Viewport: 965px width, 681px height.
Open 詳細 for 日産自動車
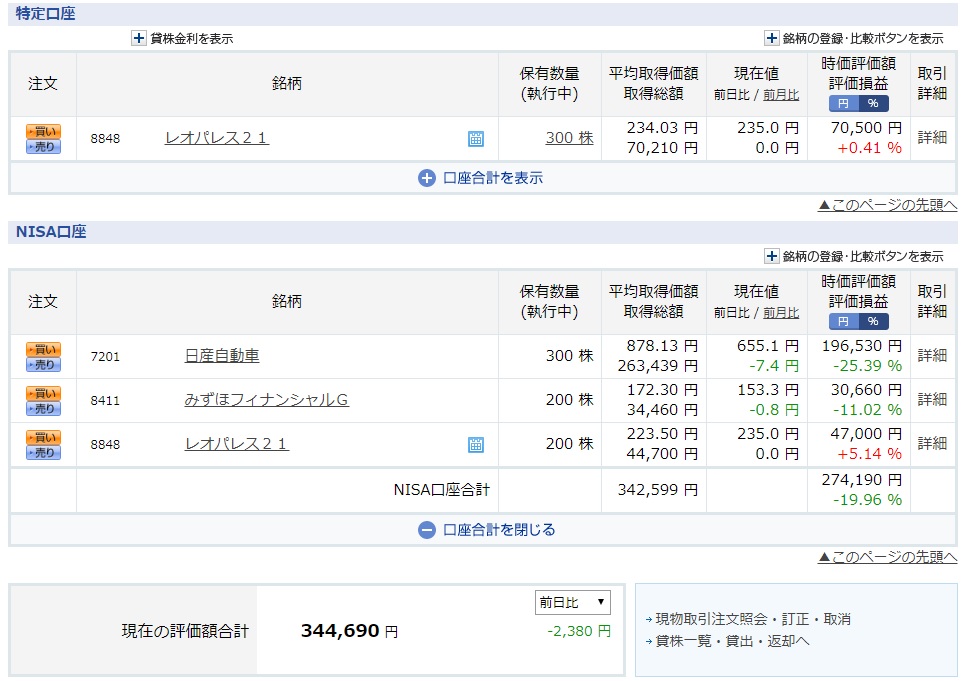932,356
